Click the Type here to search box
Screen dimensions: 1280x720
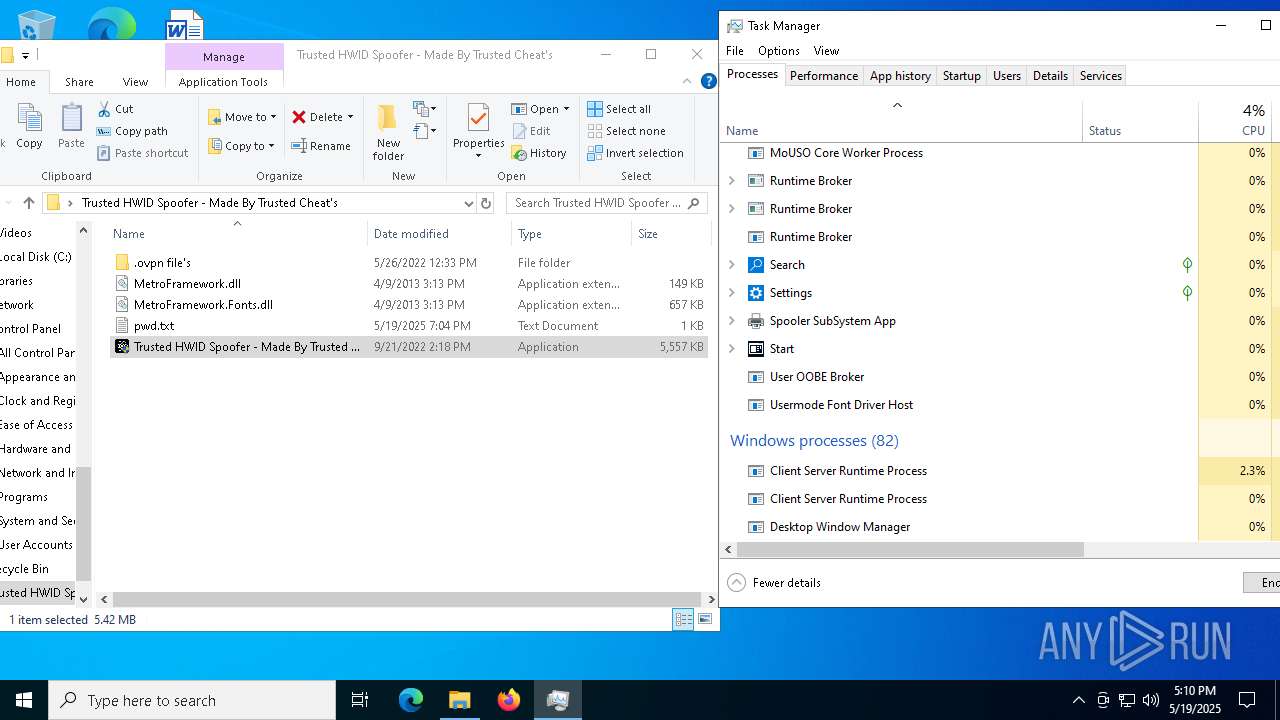click(192, 700)
